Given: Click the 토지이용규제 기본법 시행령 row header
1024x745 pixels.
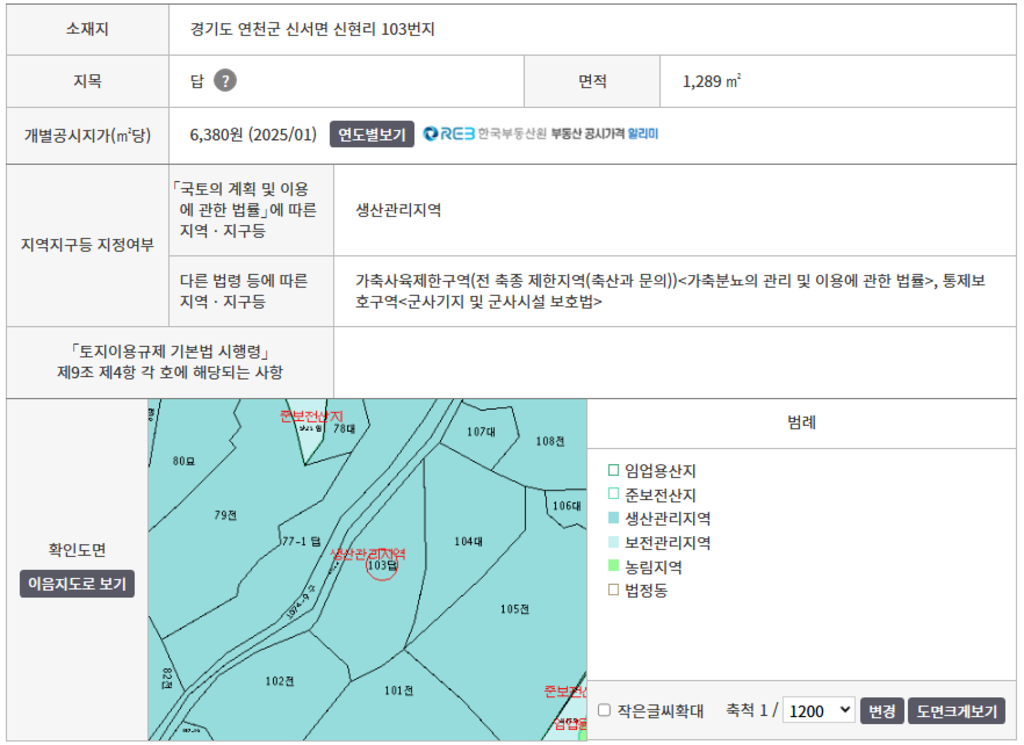Looking at the screenshot, I should coord(170,362).
